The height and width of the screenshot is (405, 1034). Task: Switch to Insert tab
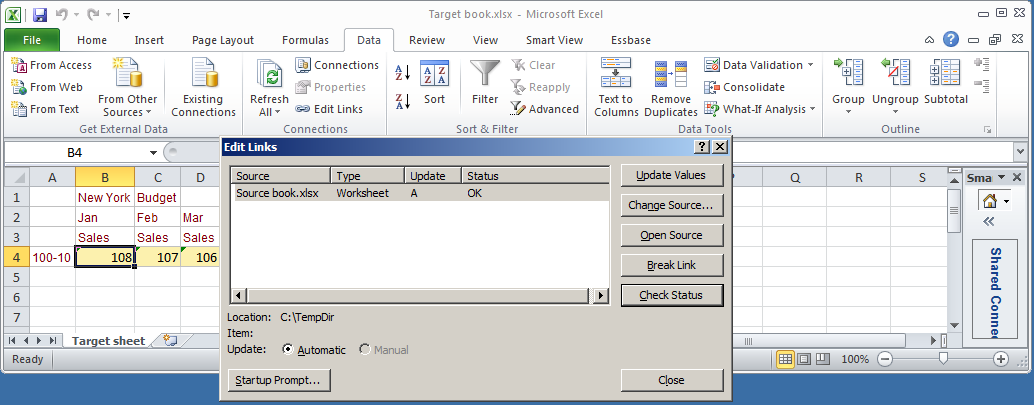coord(149,40)
